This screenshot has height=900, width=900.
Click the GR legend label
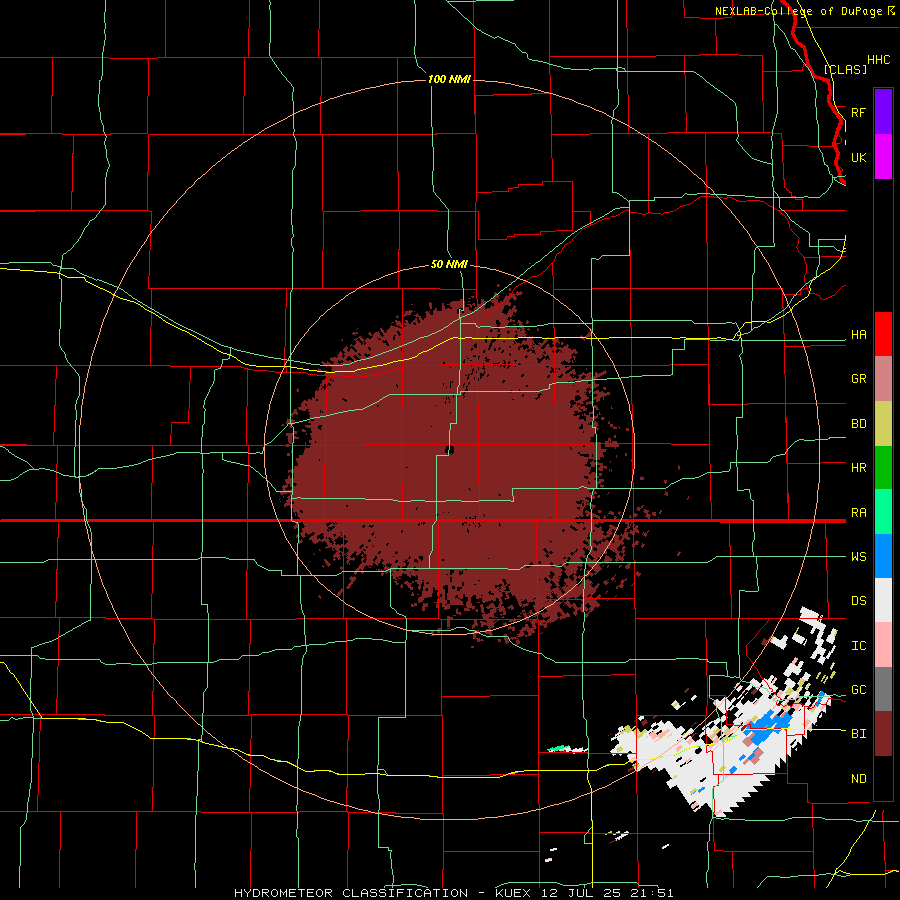point(858,379)
